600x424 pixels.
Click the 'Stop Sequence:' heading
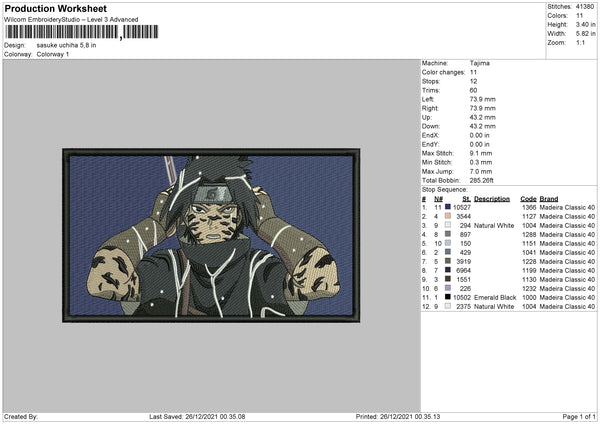coord(445,189)
